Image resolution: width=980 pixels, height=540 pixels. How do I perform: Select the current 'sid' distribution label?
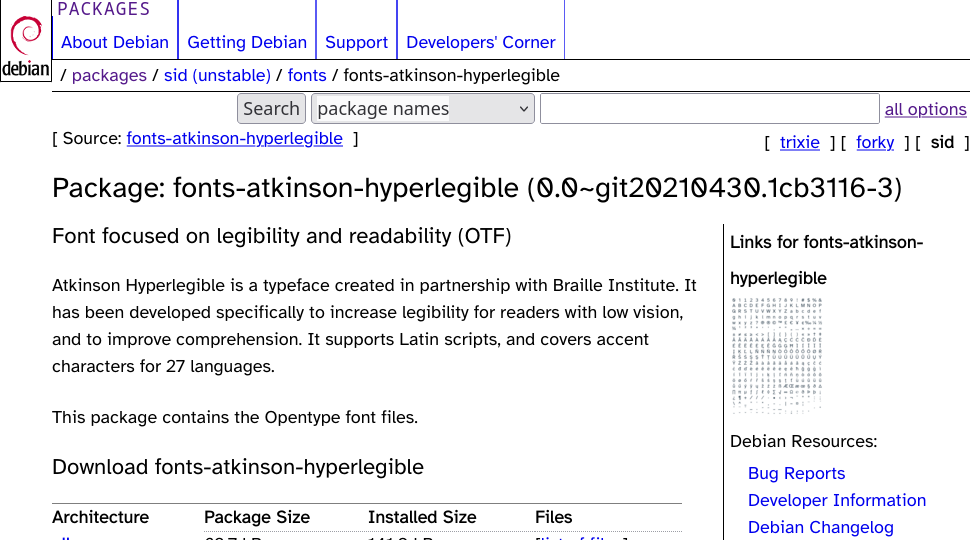coord(942,142)
